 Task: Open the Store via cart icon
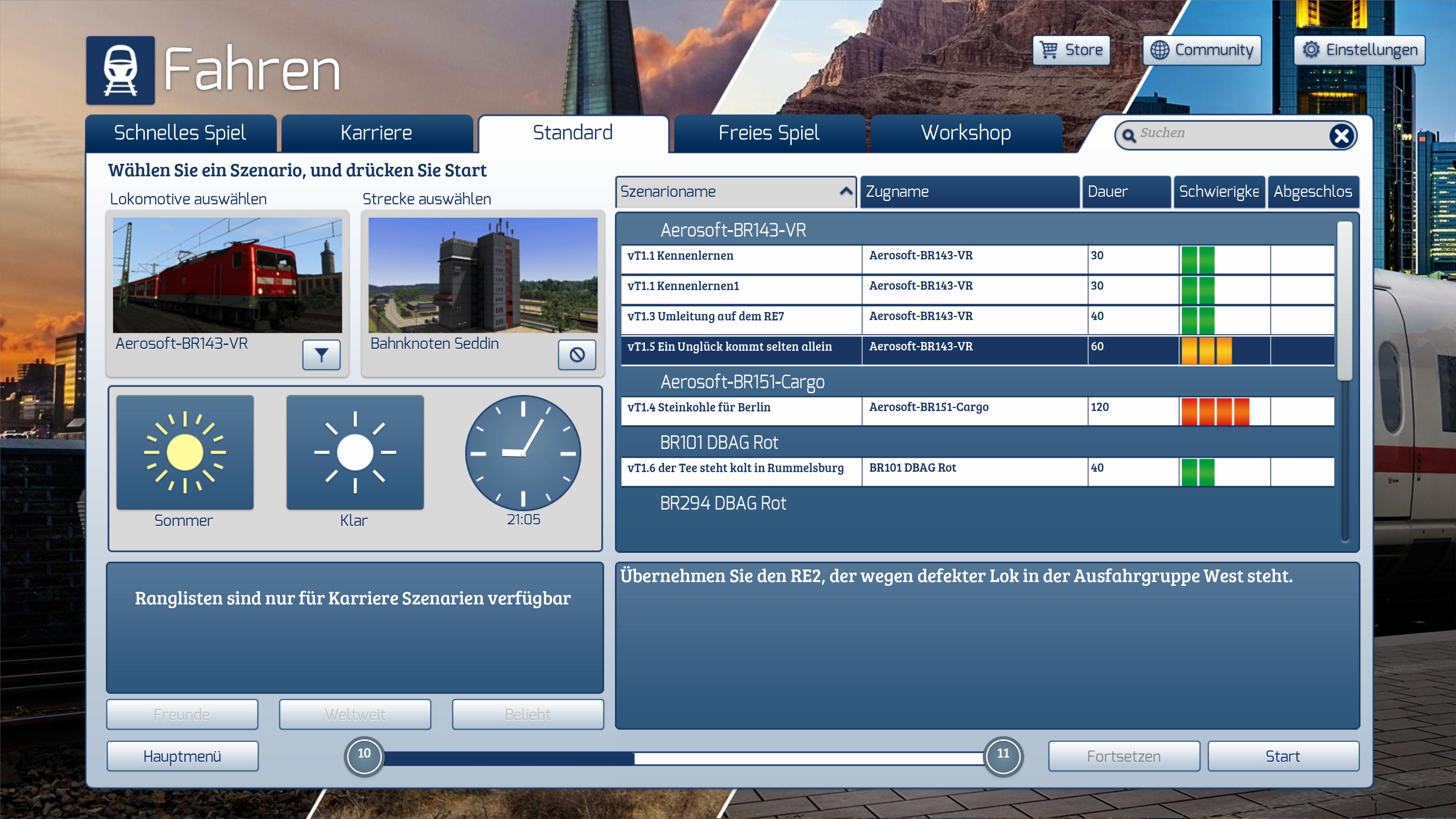tap(1049, 50)
